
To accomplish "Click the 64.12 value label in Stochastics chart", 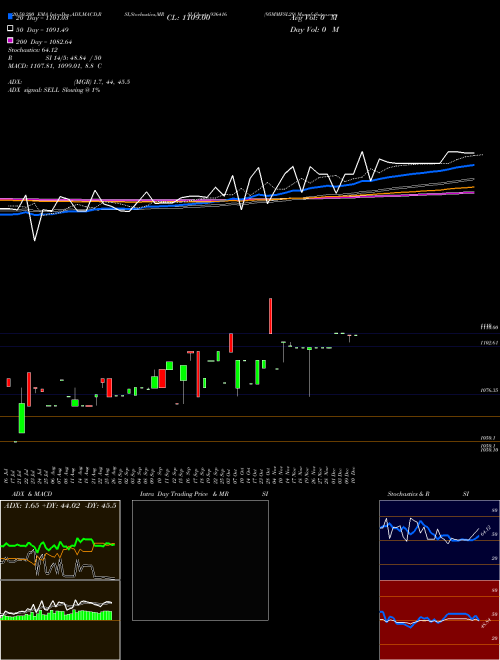I will [x=486, y=530].
